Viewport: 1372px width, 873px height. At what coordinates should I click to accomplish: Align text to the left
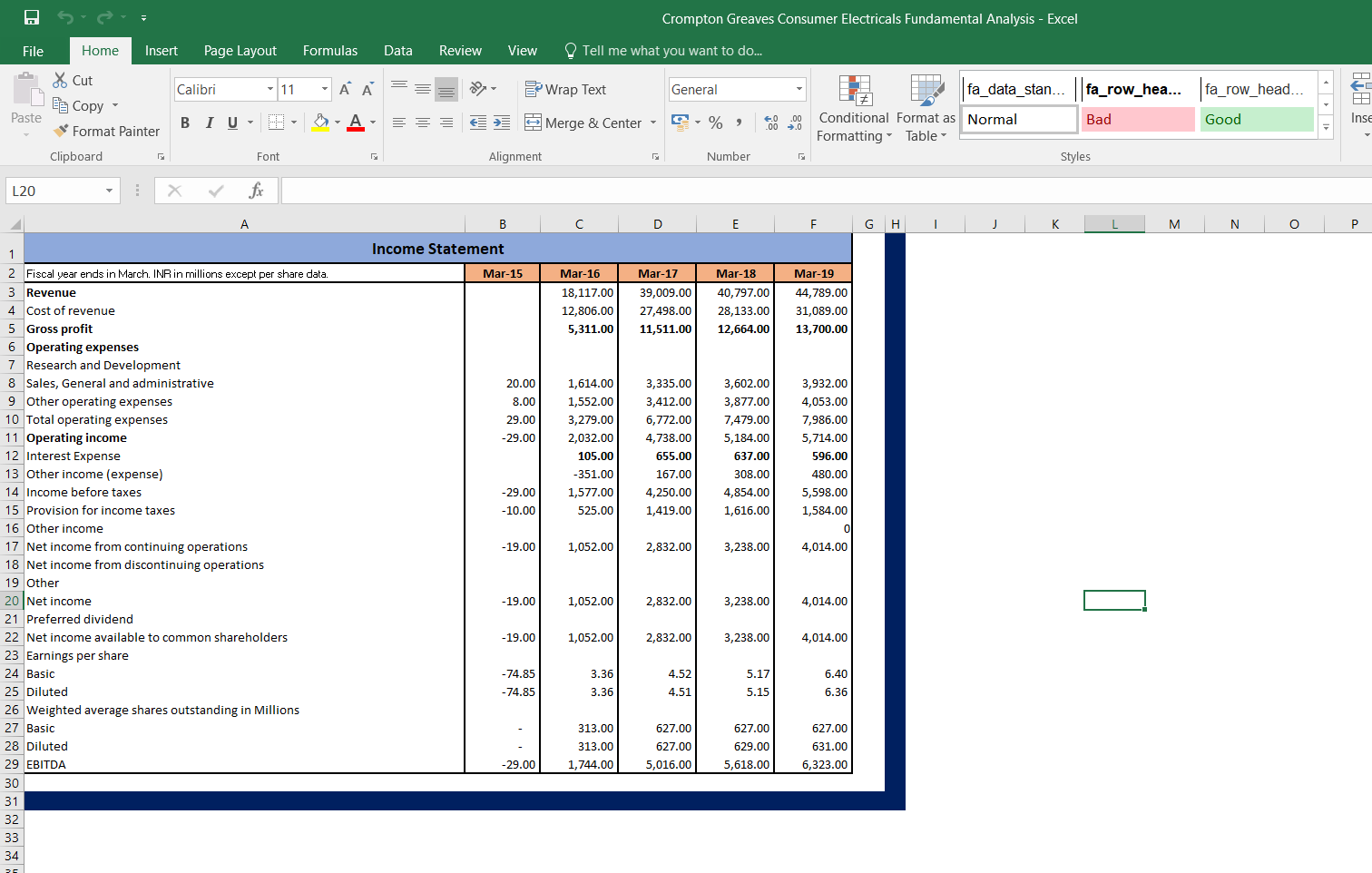(399, 123)
